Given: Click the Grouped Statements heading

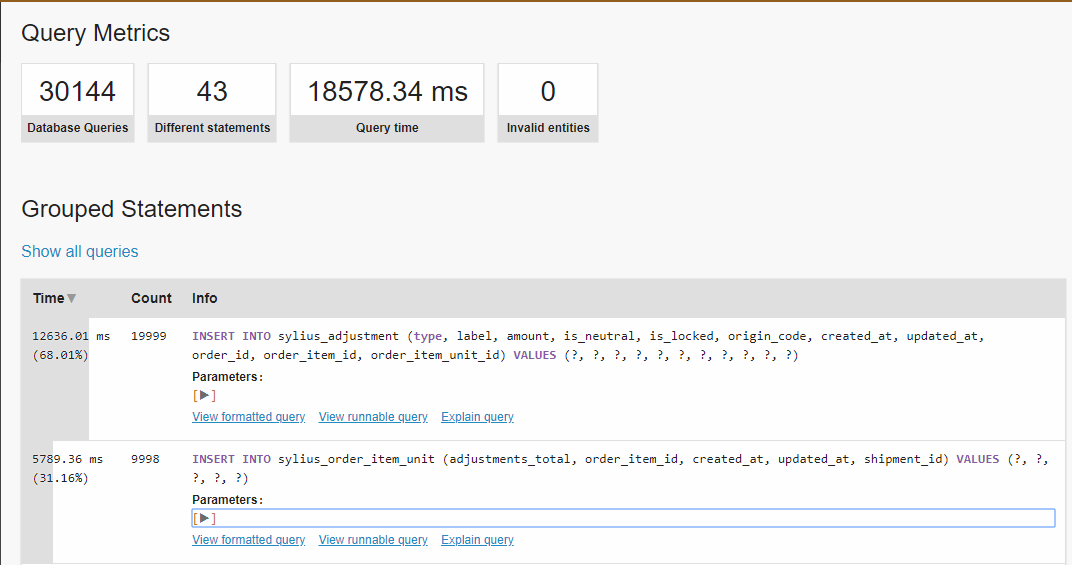Looking at the screenshot, I should [131, 209].
